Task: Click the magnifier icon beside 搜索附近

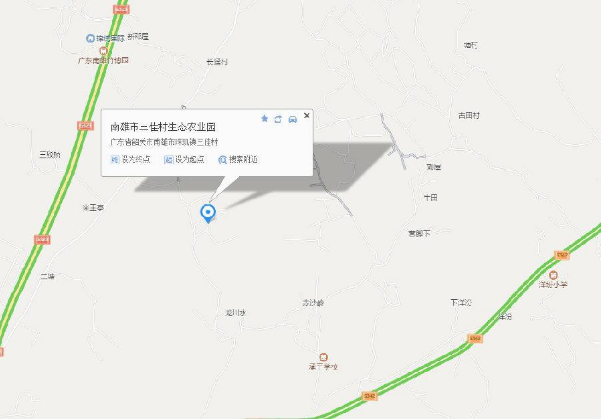Action: pyautogui.click(x=222, y=160)
